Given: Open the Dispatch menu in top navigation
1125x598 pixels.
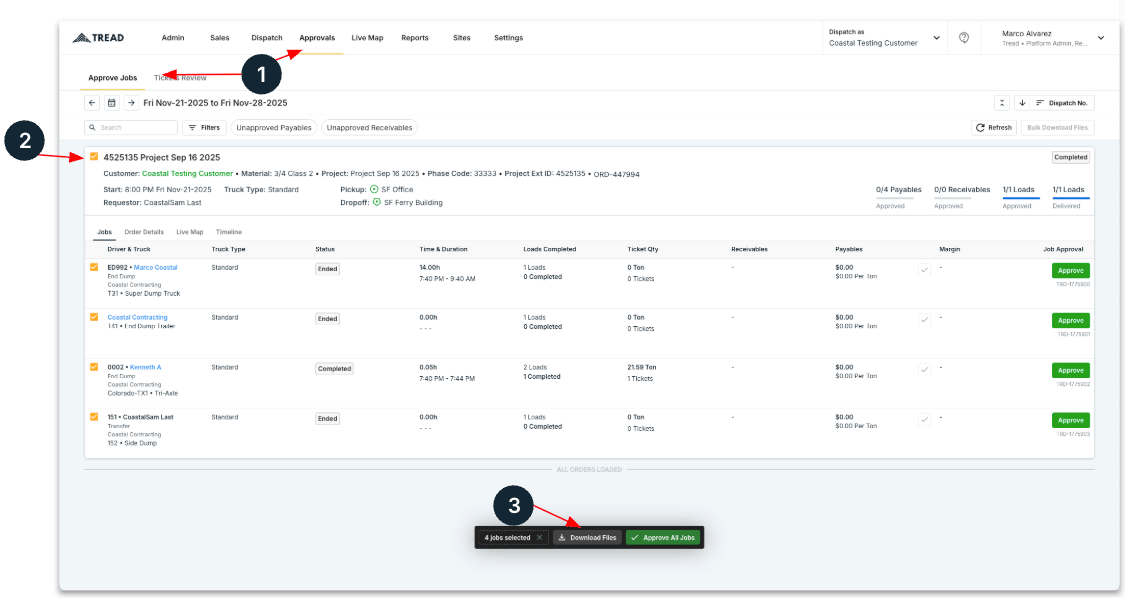Looking at the screenshot, I should tap(267, 38).
